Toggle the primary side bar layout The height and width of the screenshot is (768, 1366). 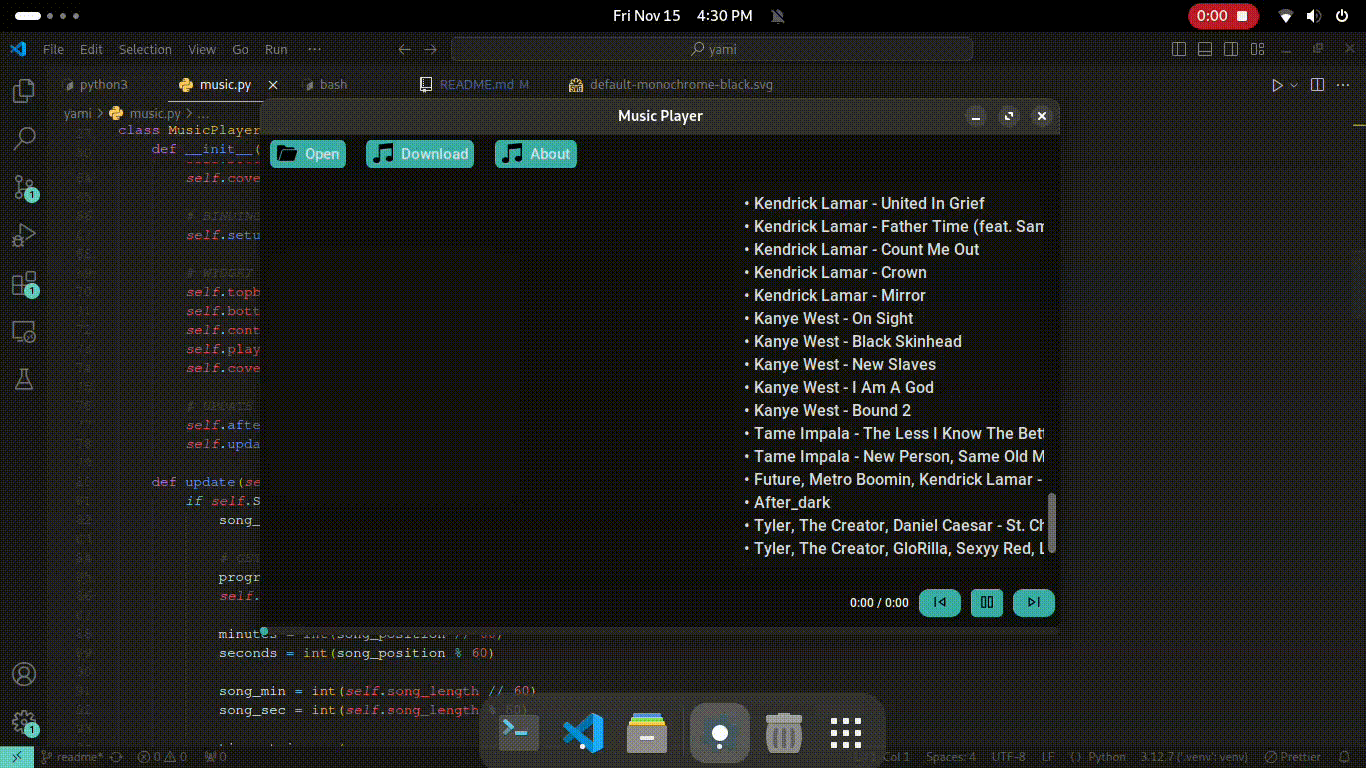[1179, 49]
